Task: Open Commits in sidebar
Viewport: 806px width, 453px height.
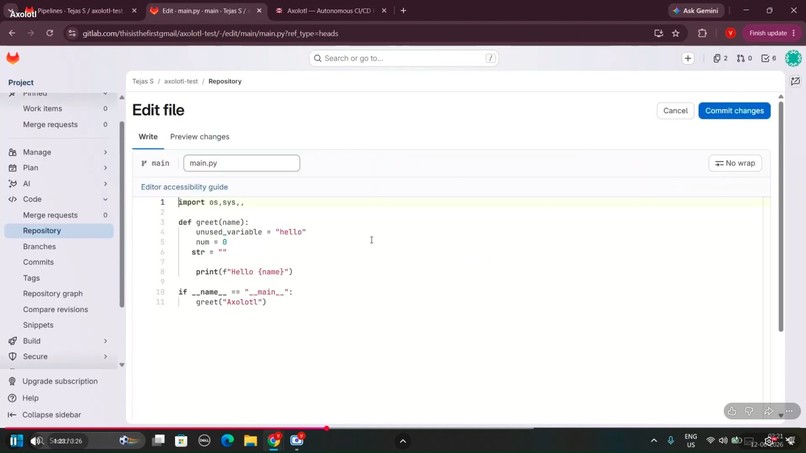Action: coord(38,262)
